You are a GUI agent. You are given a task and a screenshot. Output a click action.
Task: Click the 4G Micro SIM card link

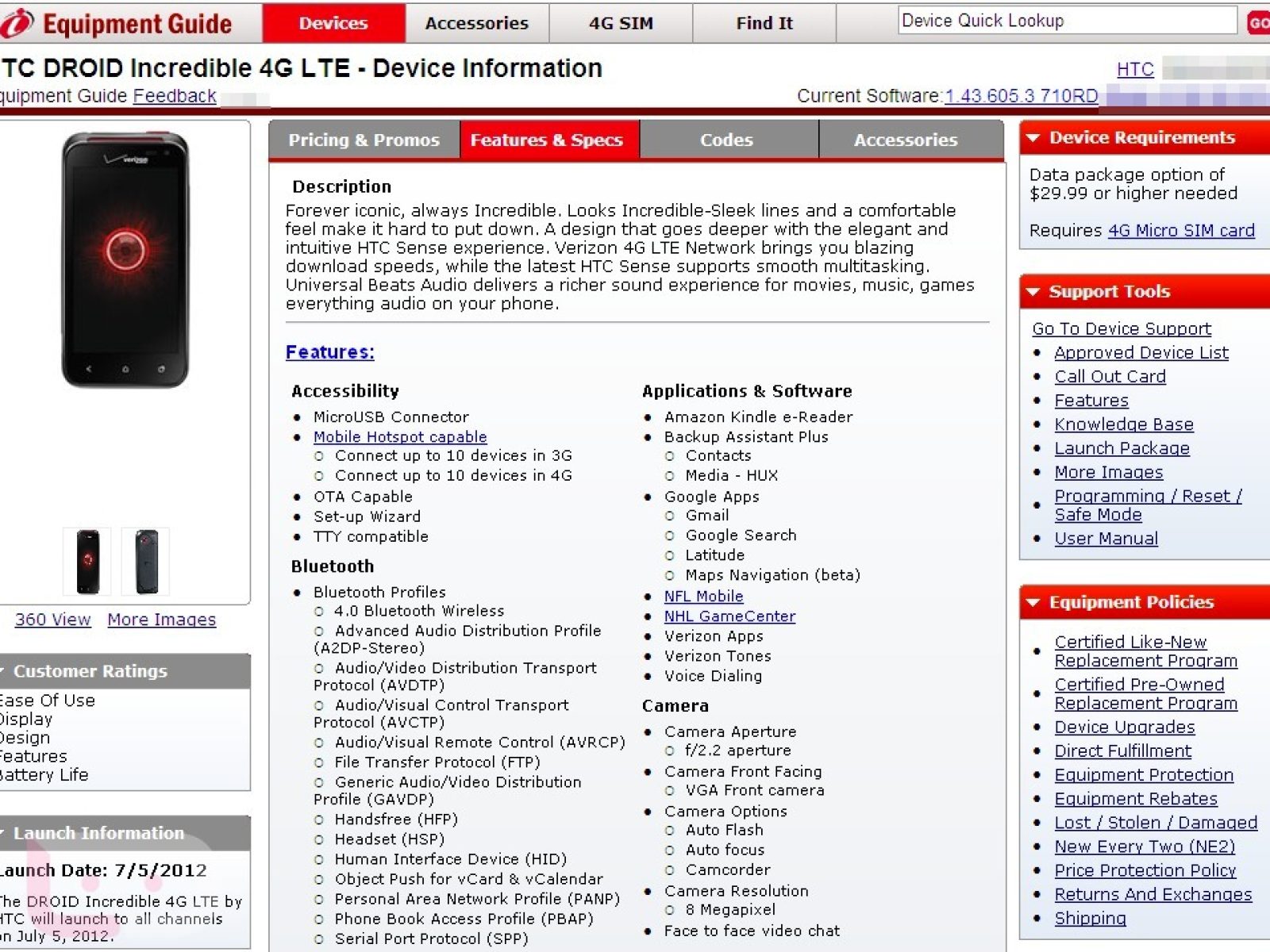tap(1181, 231)
